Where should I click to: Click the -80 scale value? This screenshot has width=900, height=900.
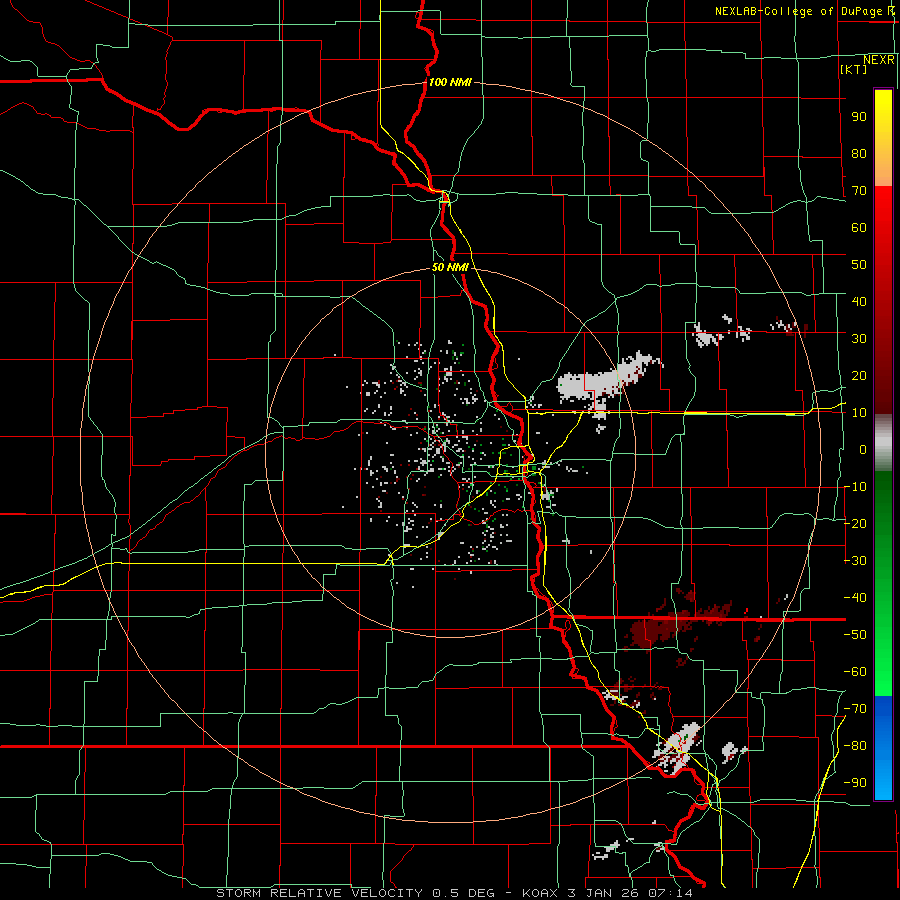click(x=856, y=746)
